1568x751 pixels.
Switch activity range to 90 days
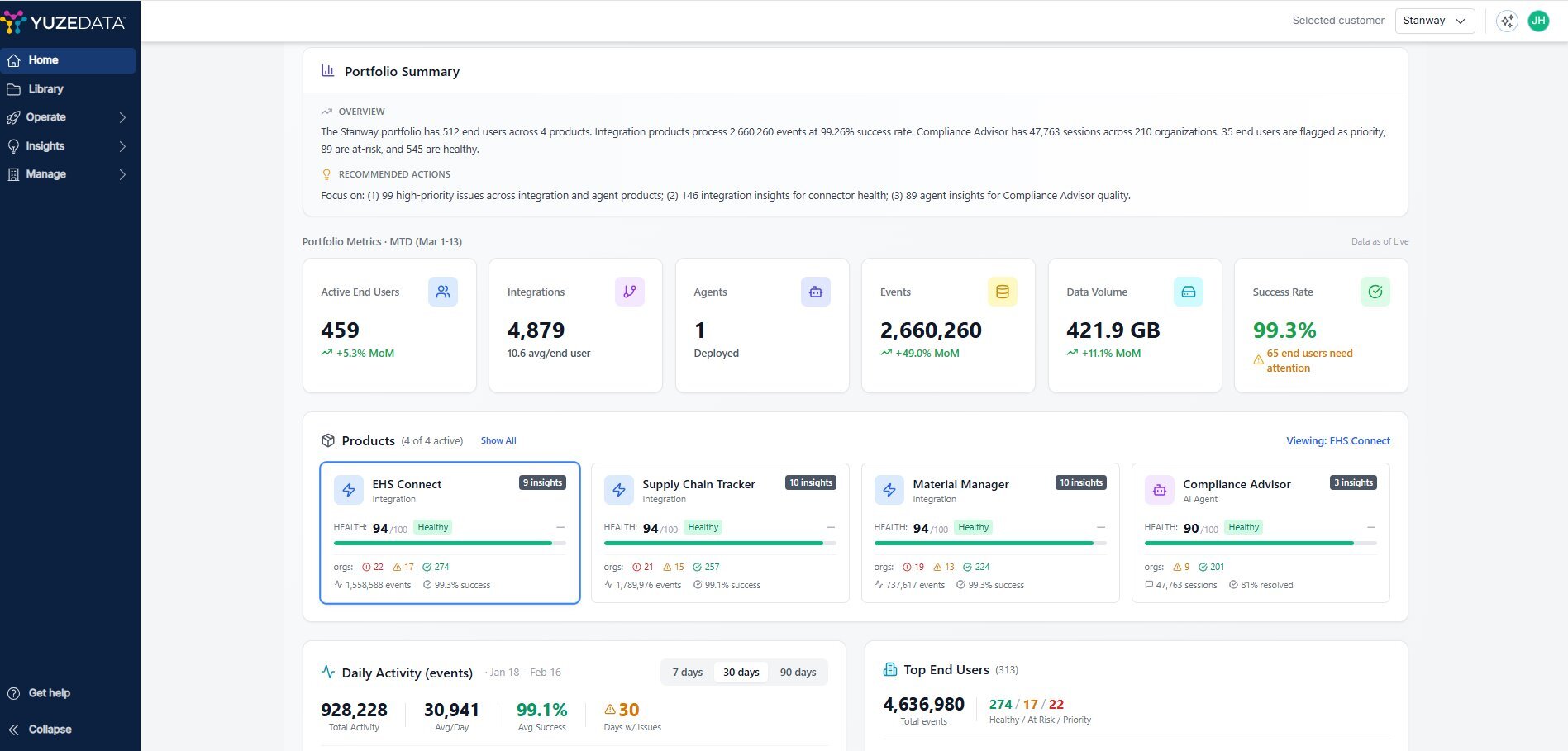pyautogui.click(x=798, y=673)
